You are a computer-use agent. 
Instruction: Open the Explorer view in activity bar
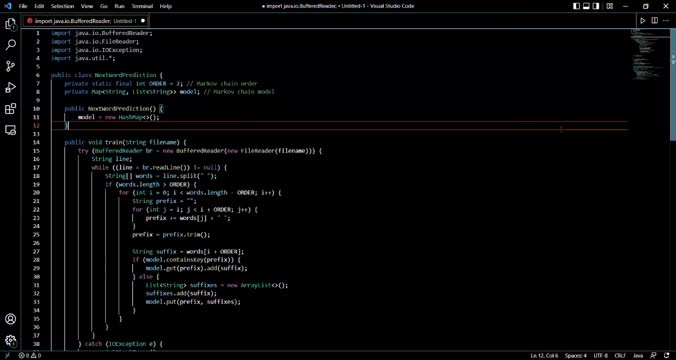click(x=10, y=24)
